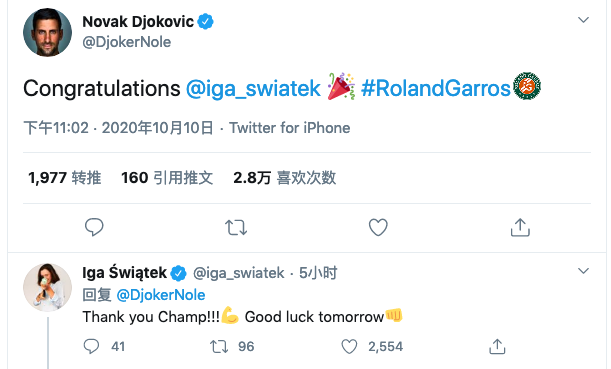
Task: Open the @DjokerNole link in the reply
Action: [x=161, y=295]
